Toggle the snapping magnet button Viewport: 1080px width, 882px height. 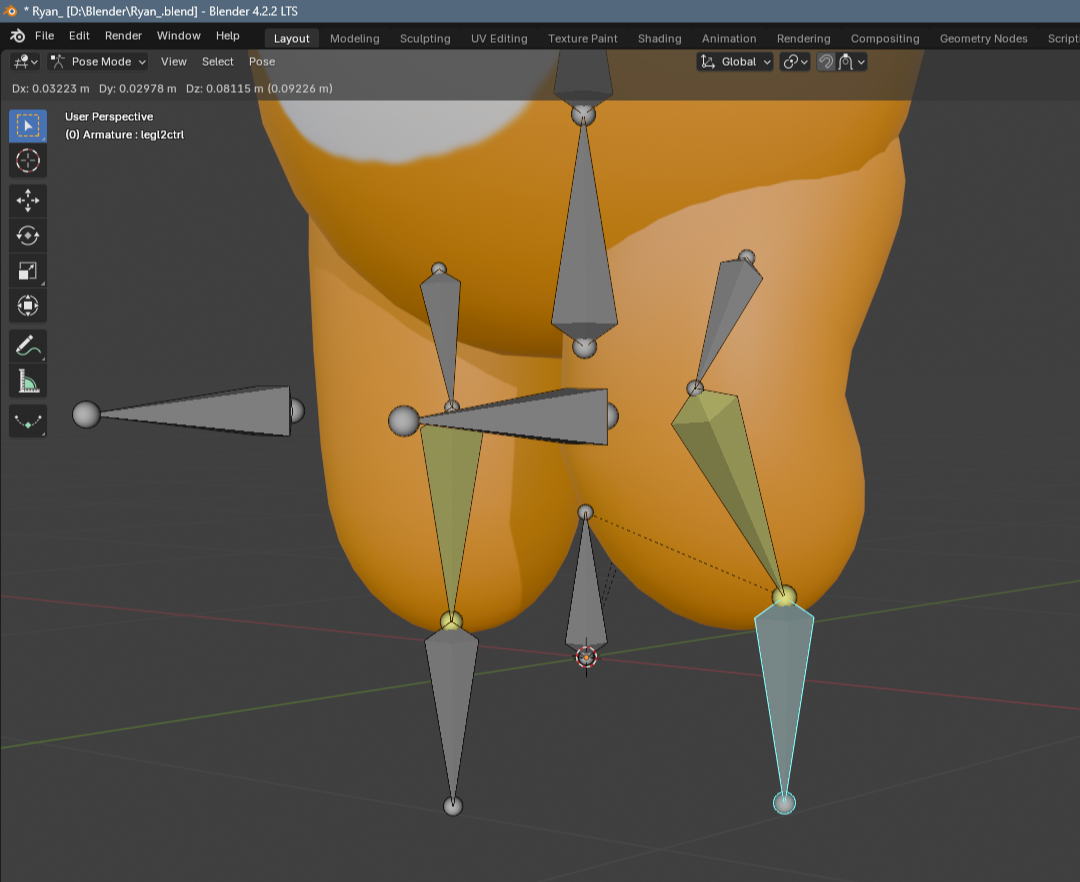click(x=825, y=61)
